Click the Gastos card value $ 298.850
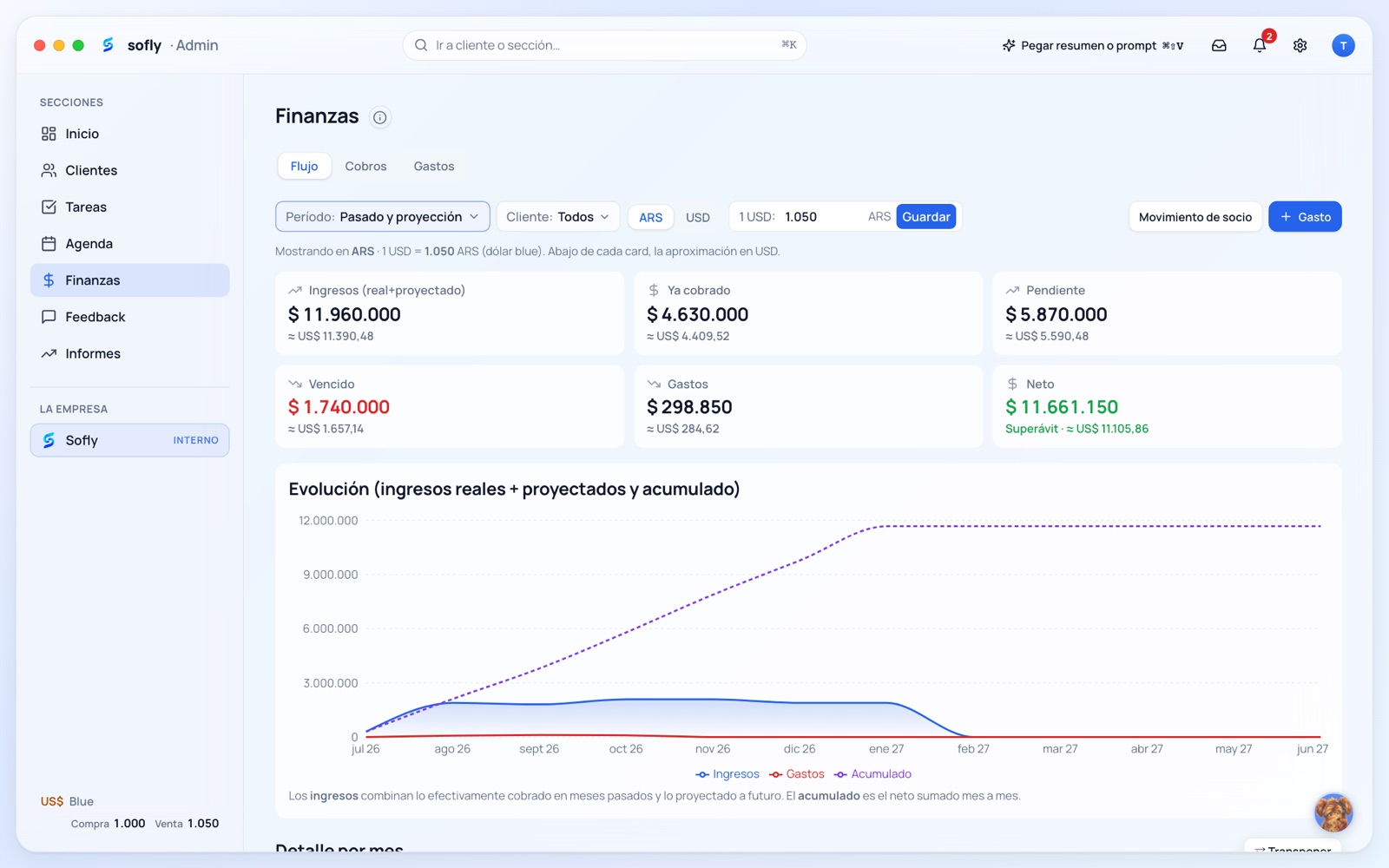This screenshot has height=868, width=1389. (x=689, y=407)
